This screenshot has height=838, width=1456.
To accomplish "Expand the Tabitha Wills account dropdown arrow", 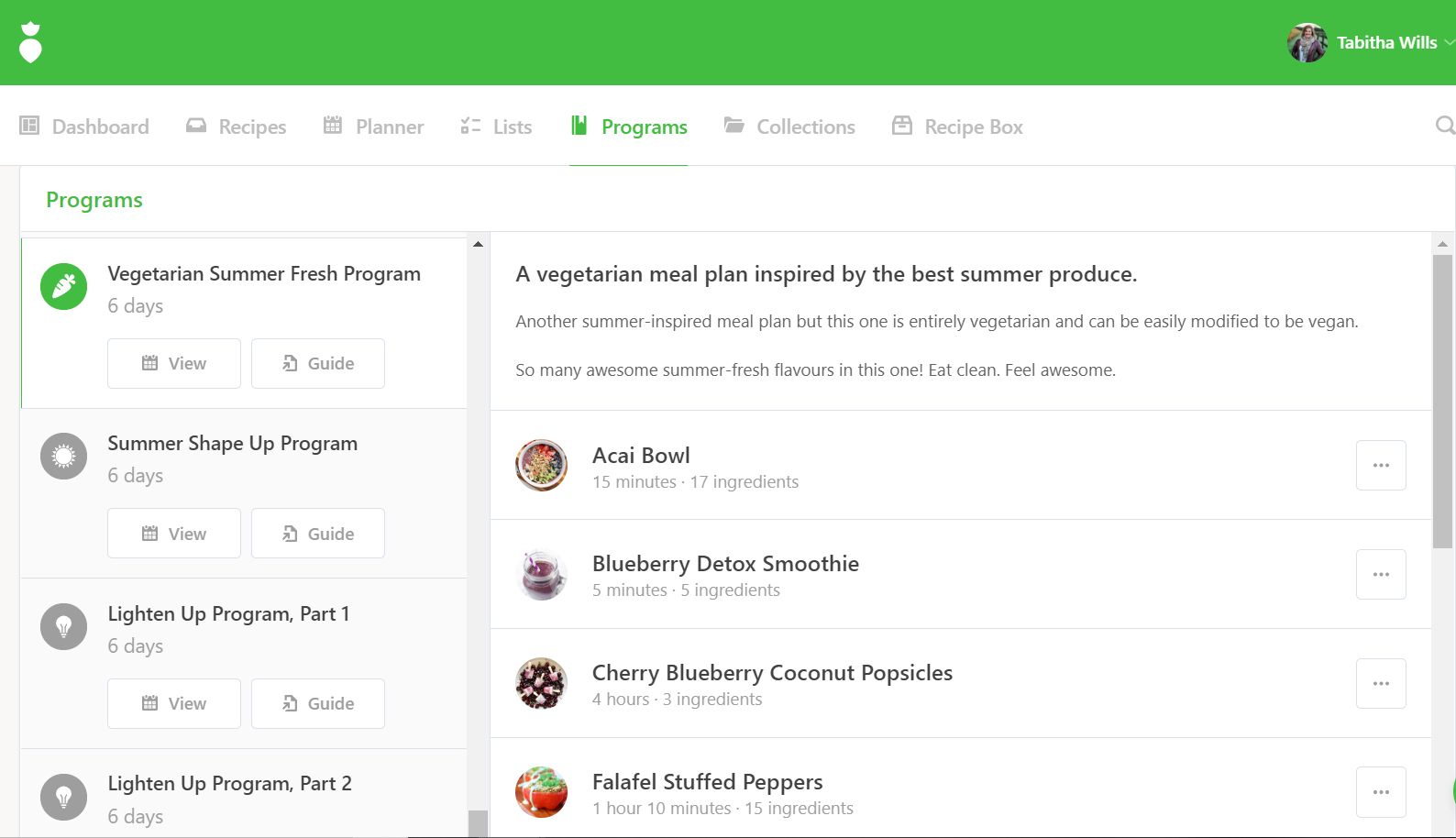I will (1449, 42).
